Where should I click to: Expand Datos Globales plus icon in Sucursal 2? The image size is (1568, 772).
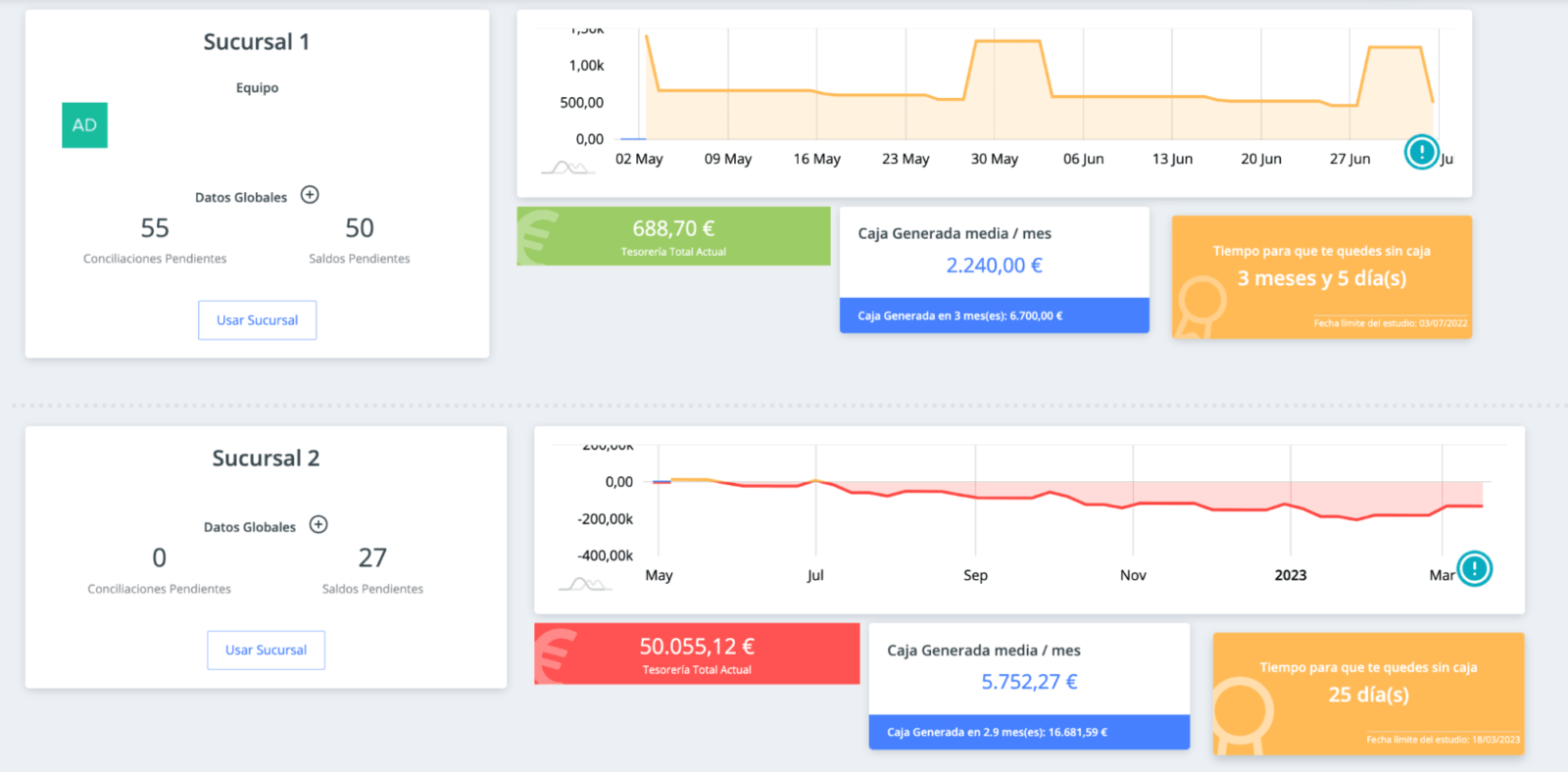pos(318,525)
